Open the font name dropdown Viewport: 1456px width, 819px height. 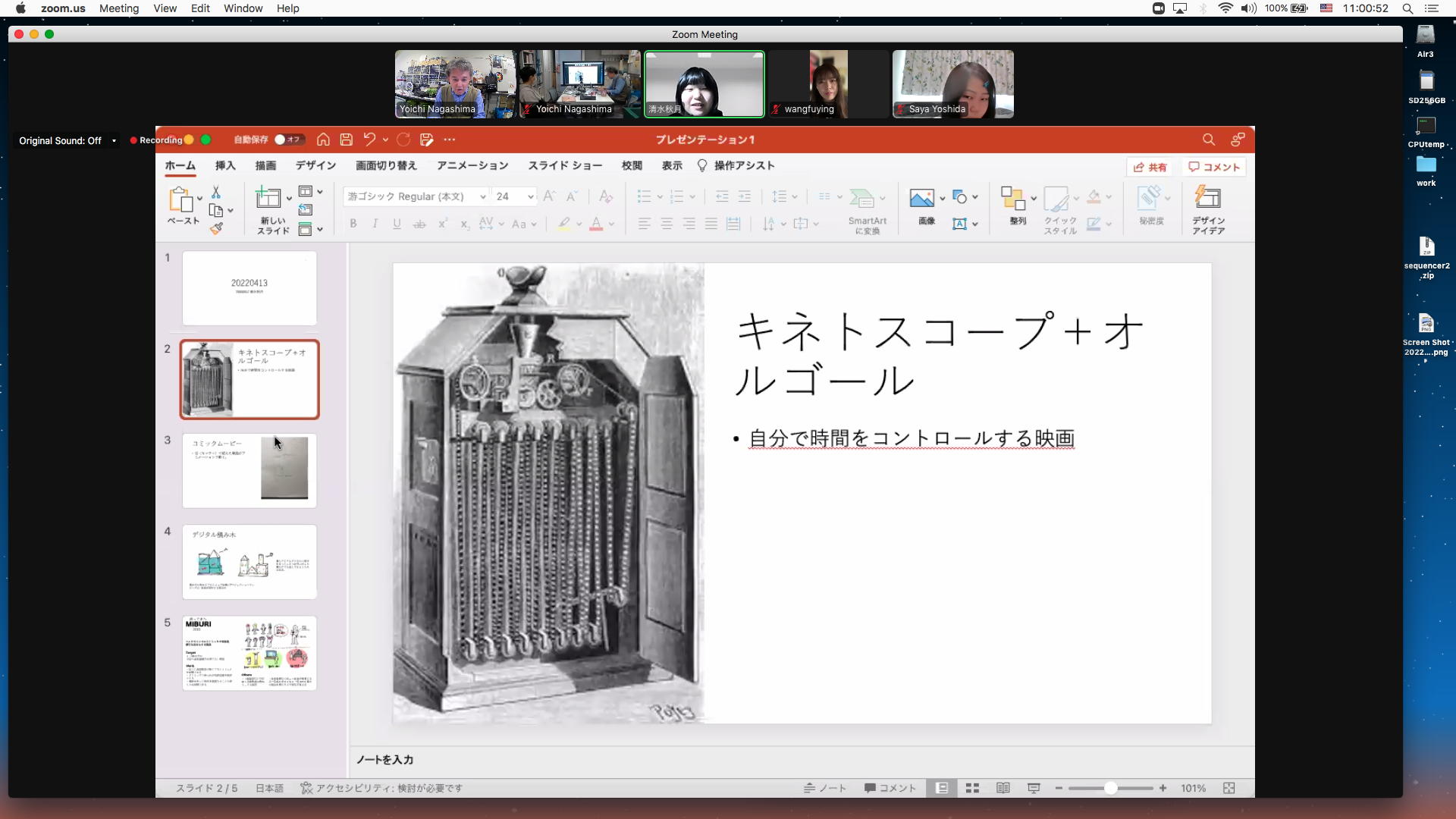482,197
